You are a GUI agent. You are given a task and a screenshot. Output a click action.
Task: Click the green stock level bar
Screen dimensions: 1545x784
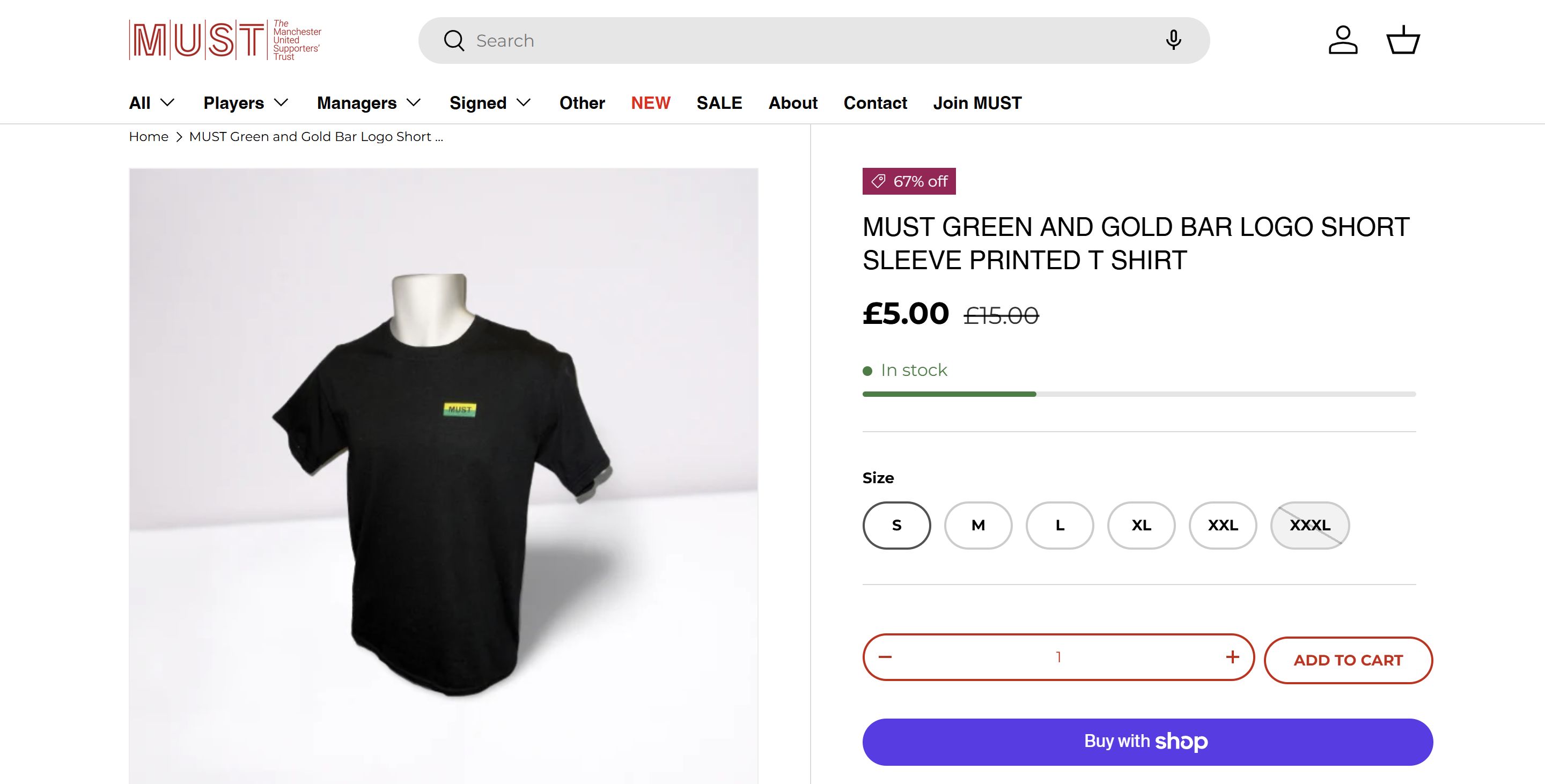(x=949, y=394)
